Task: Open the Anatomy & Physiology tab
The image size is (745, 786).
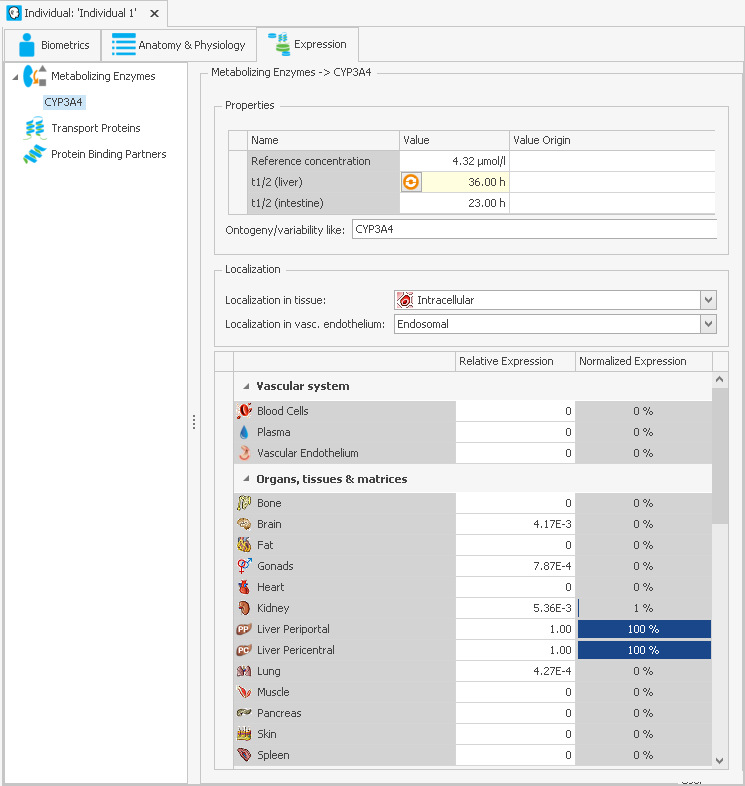Action: click(178, 45)
